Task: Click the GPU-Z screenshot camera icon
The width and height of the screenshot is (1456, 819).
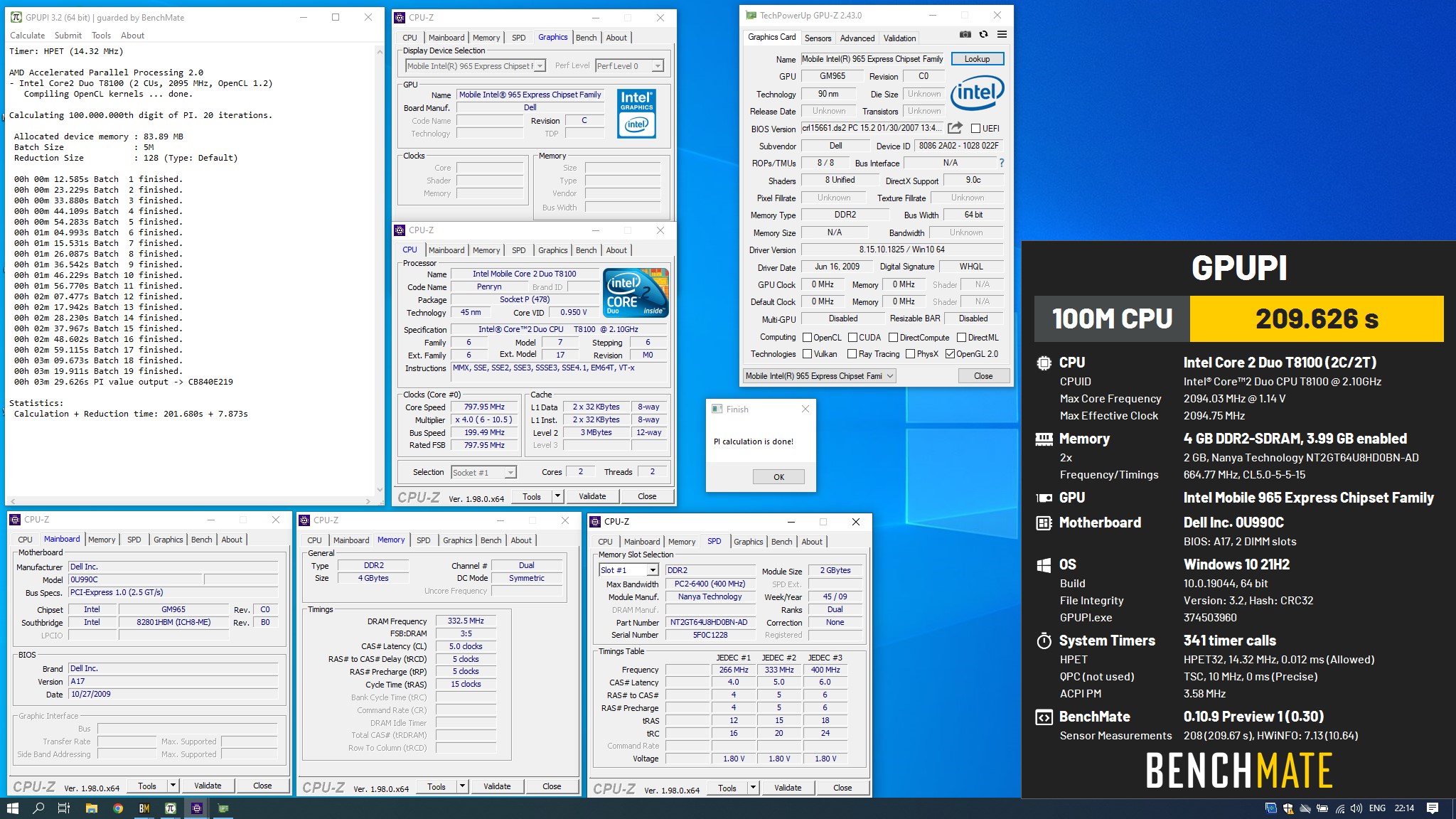Action: pos(965,35)
